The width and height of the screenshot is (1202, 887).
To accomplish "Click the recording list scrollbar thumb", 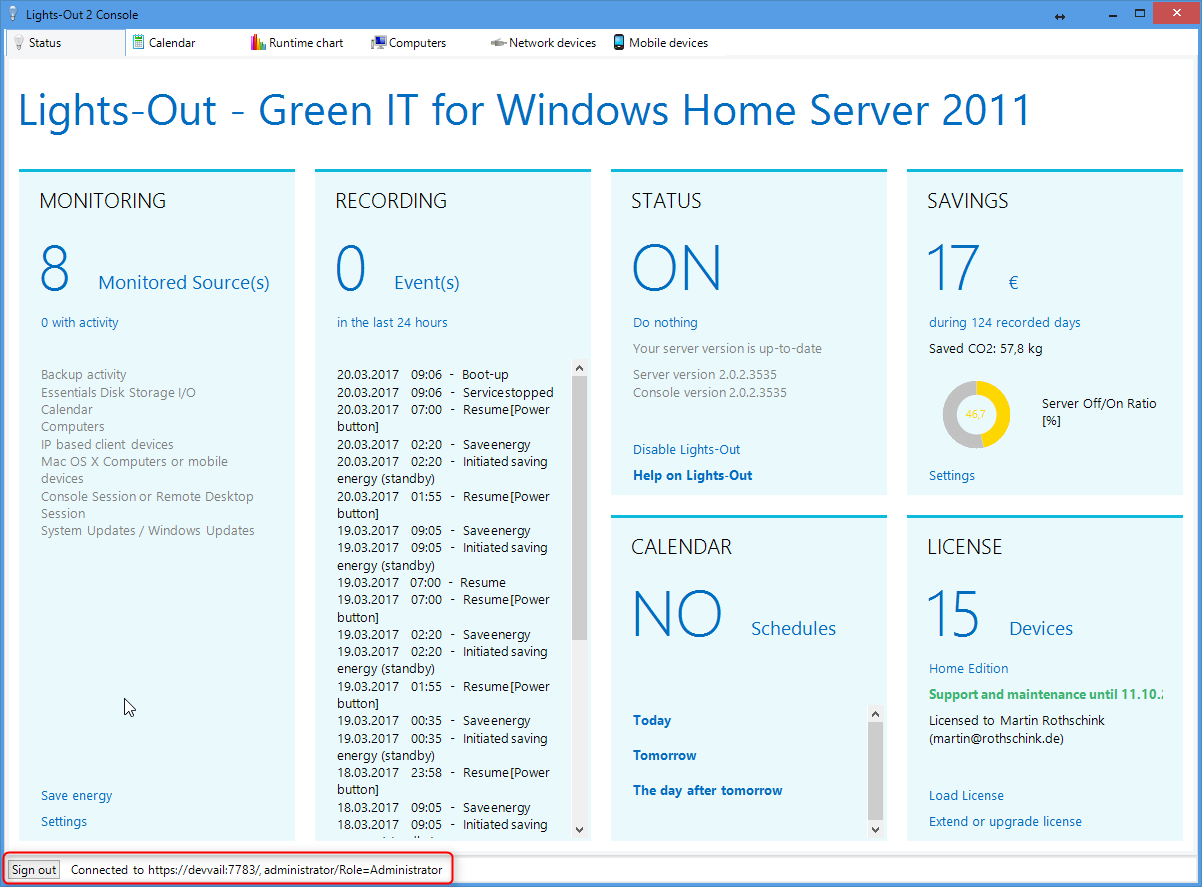I will 579,508.
